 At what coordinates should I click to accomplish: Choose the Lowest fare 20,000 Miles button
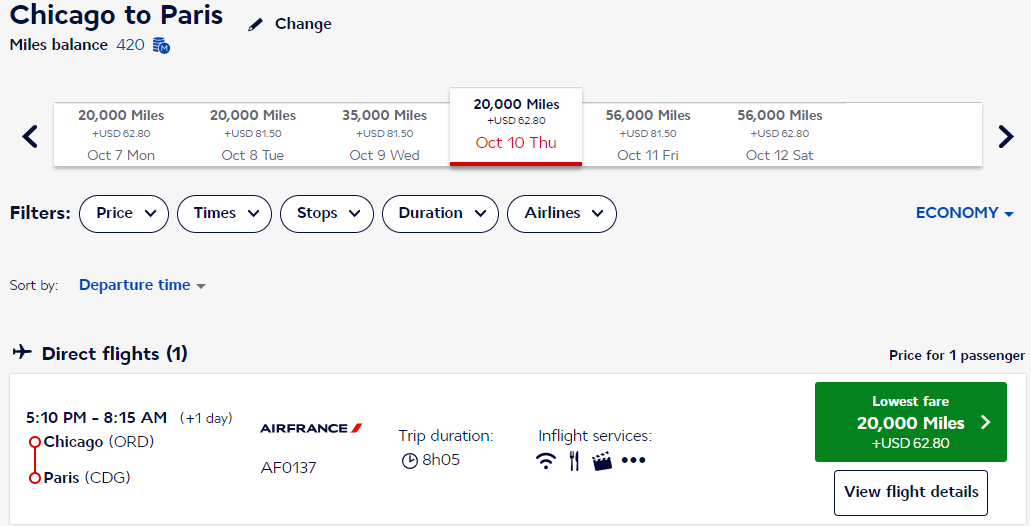click(x=910, y=422)
